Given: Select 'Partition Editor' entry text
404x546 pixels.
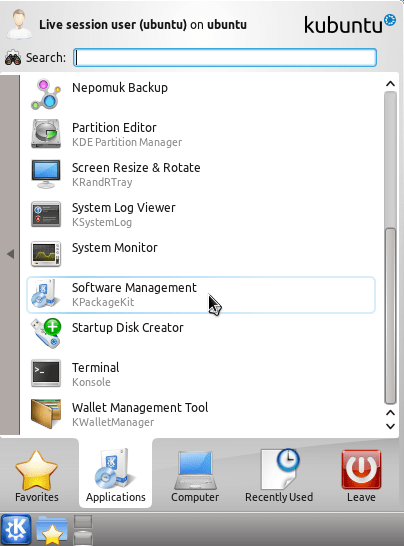Looking at the screenshot, I should [114, 128].
